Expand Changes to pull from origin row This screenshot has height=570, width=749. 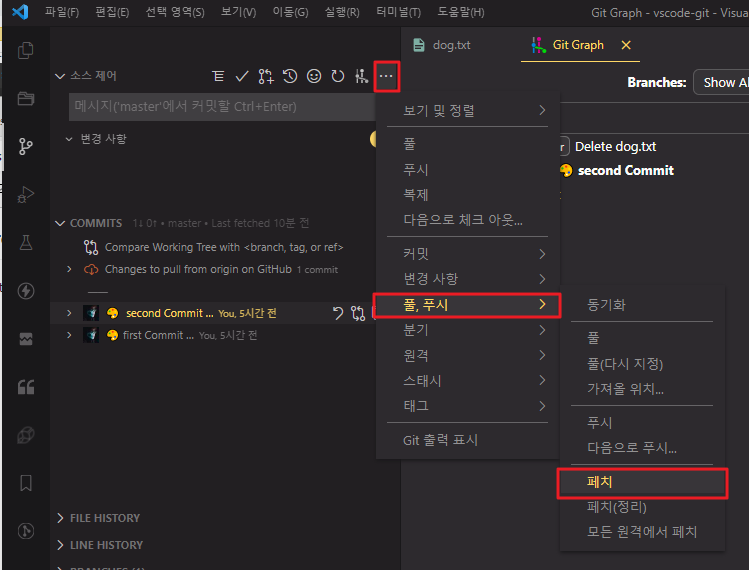coord(69,269)
